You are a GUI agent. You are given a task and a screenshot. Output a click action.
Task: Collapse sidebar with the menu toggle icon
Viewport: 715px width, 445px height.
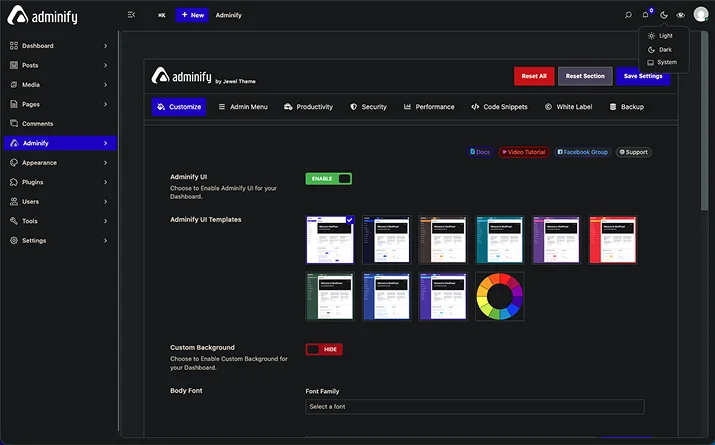pyautogui.click(x=131, y=15)
